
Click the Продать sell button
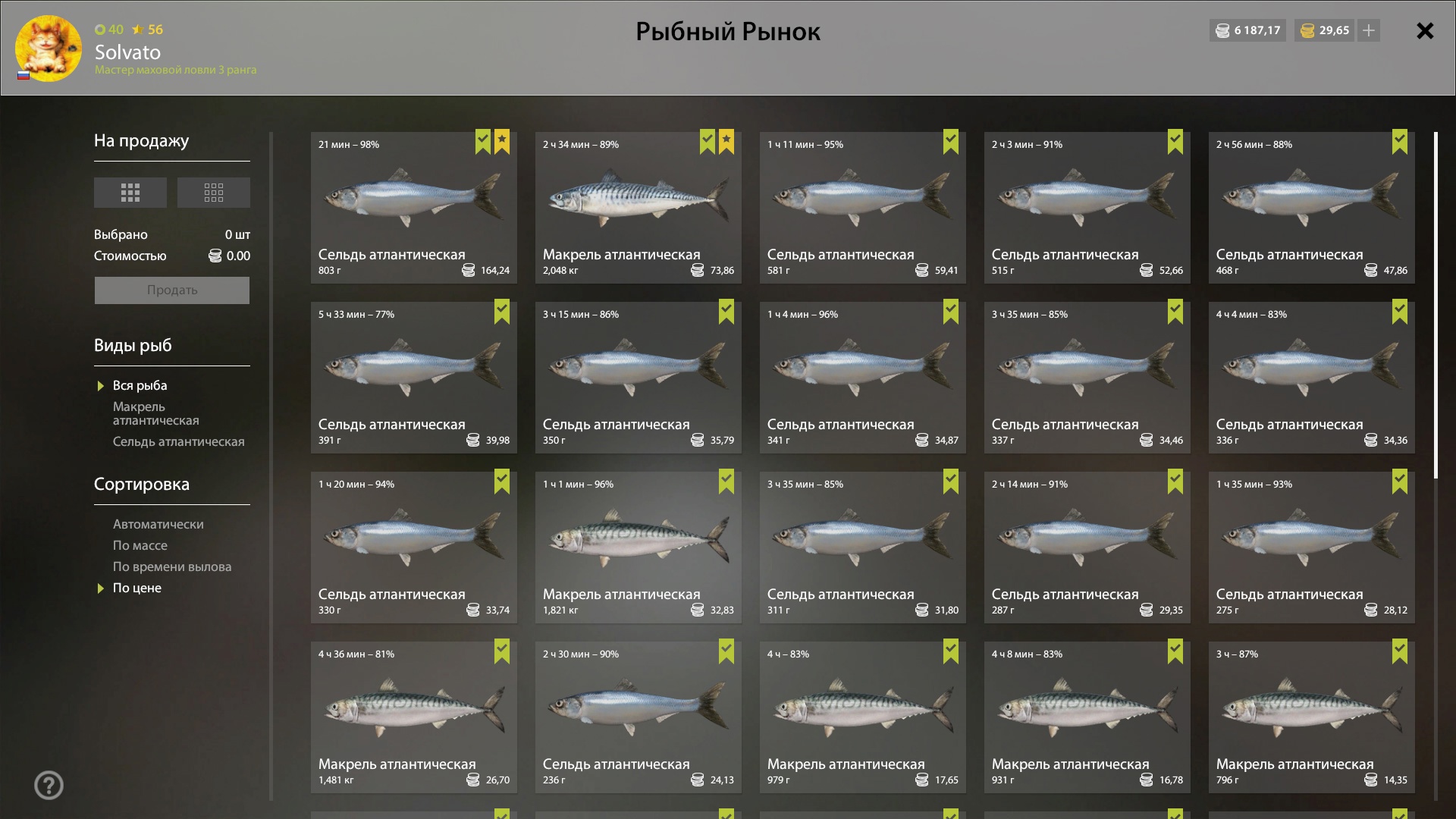pyautogui.click(x=172, y=290)
